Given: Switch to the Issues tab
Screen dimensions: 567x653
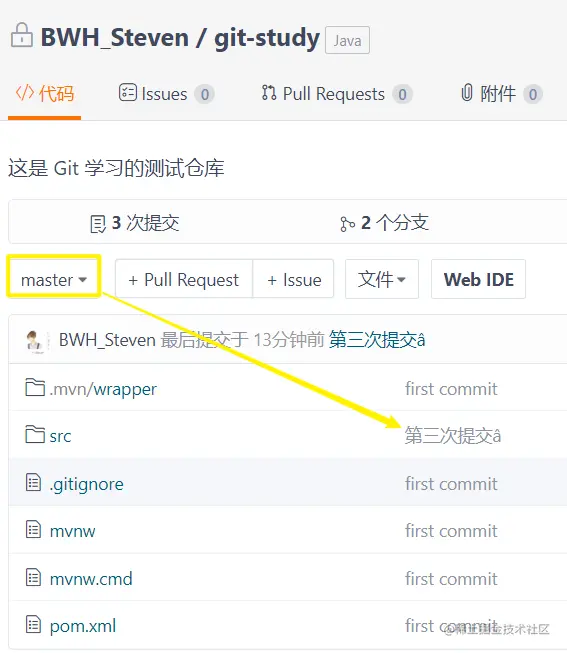Looking at the screenshot, I should tap(167, 94).
